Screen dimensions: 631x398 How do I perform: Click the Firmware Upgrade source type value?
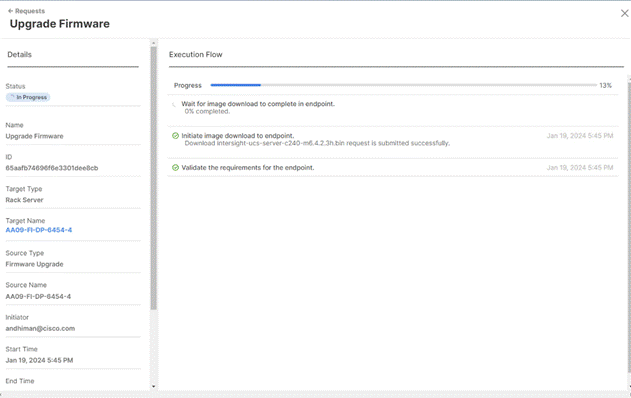[34, 264]
